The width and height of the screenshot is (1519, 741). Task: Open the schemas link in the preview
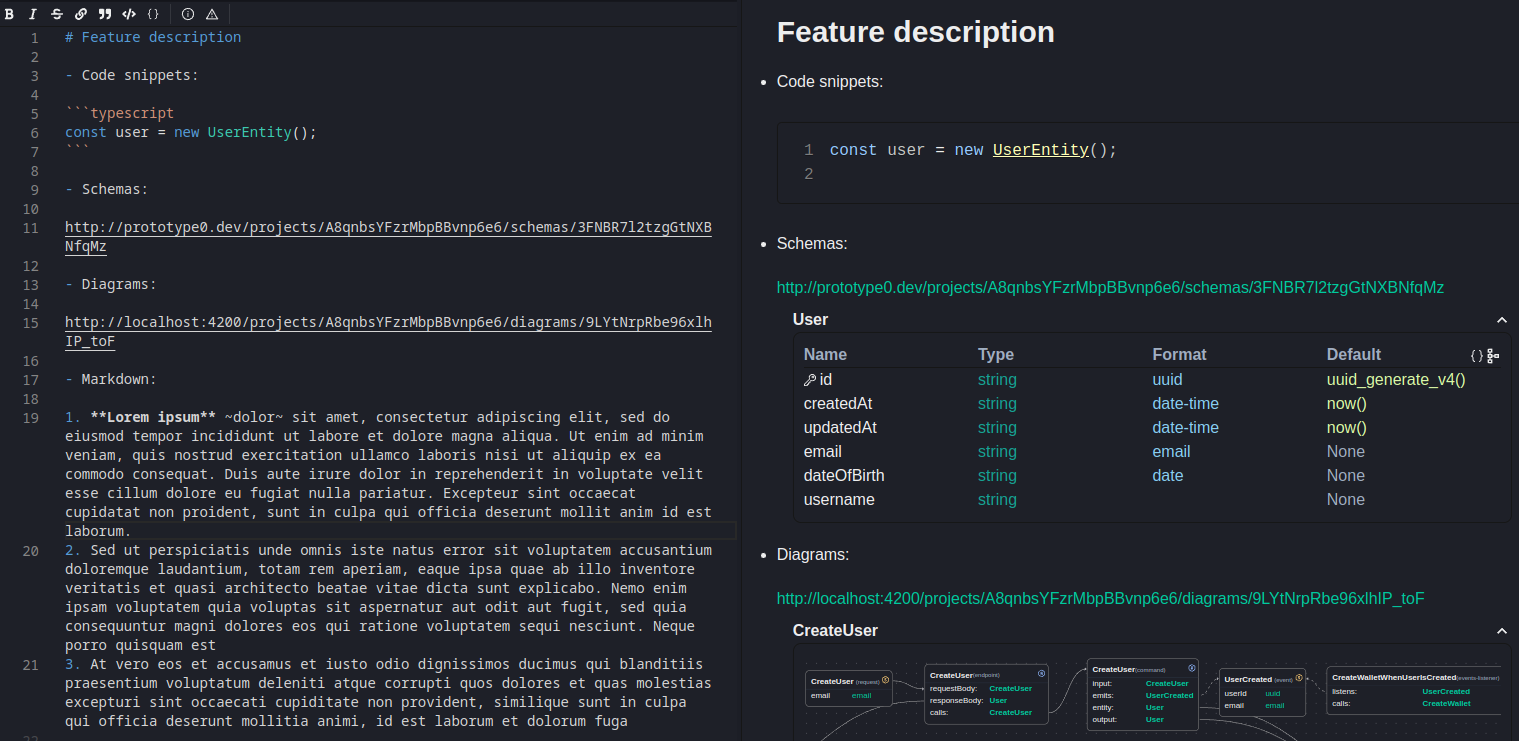[x=1110, y=288]
